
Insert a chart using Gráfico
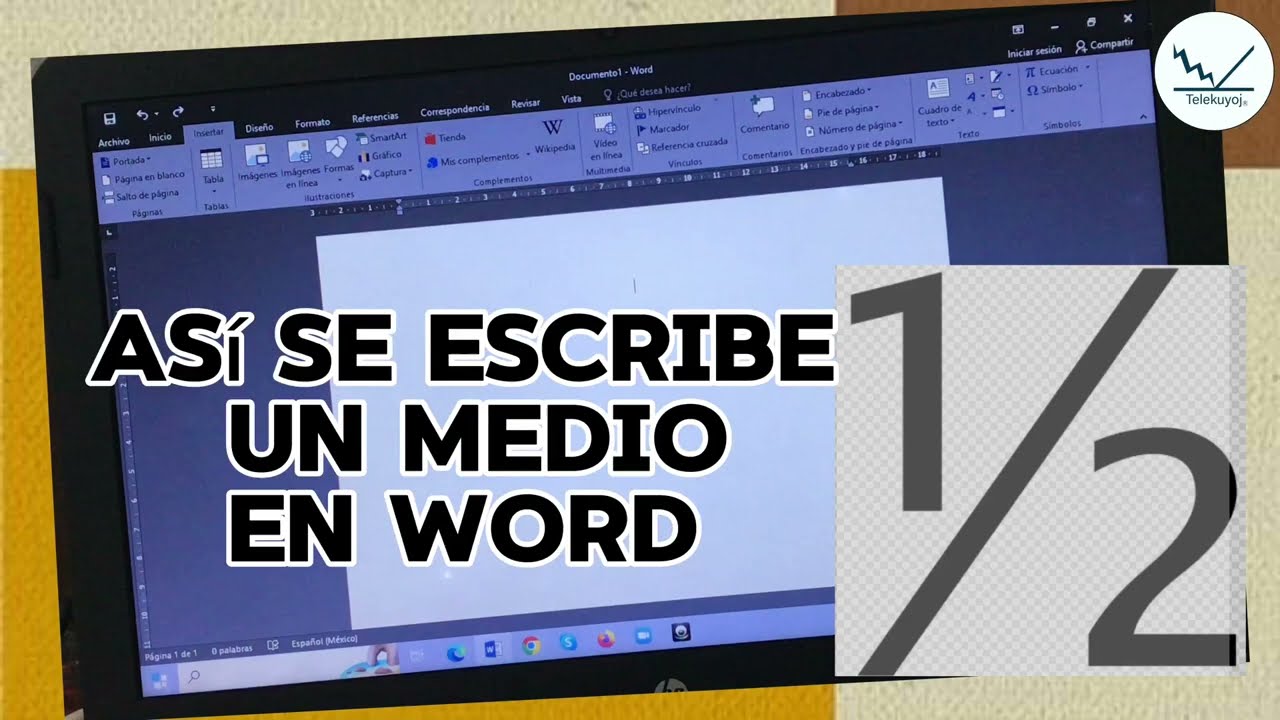click(379, 155)
